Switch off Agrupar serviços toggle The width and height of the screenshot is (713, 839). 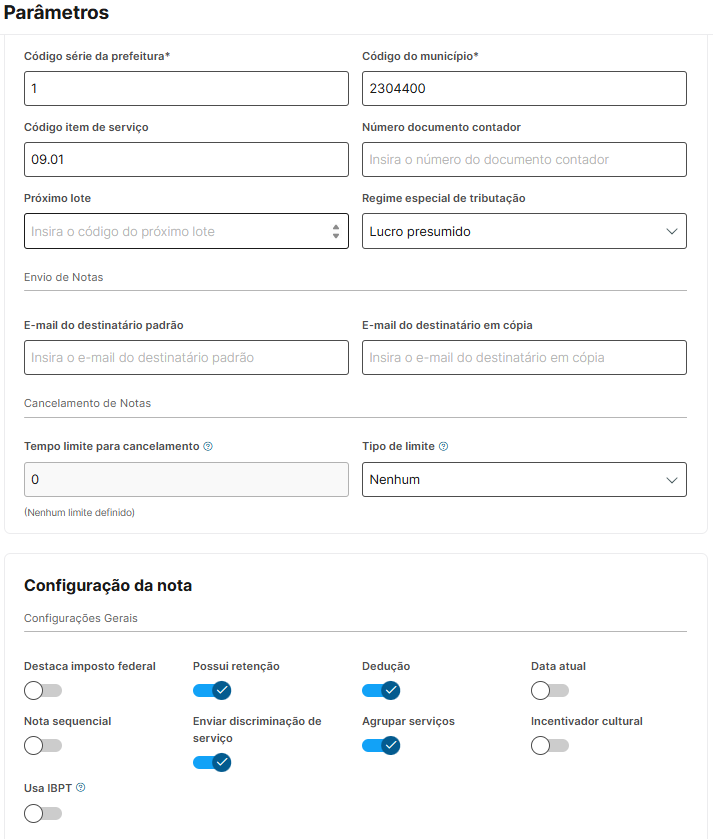coord(381,745)
